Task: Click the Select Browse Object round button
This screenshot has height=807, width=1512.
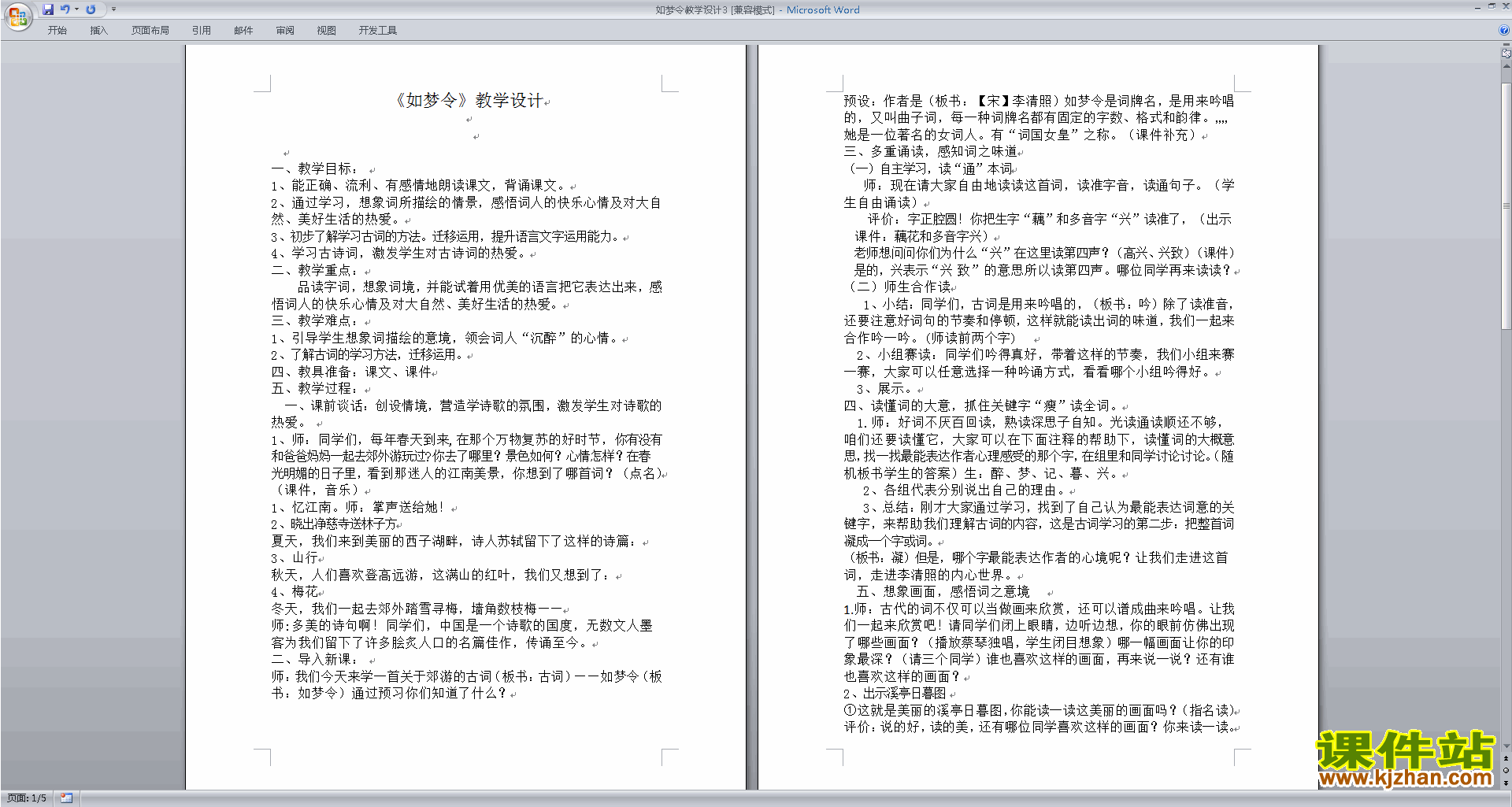Action: [1506, 771]
